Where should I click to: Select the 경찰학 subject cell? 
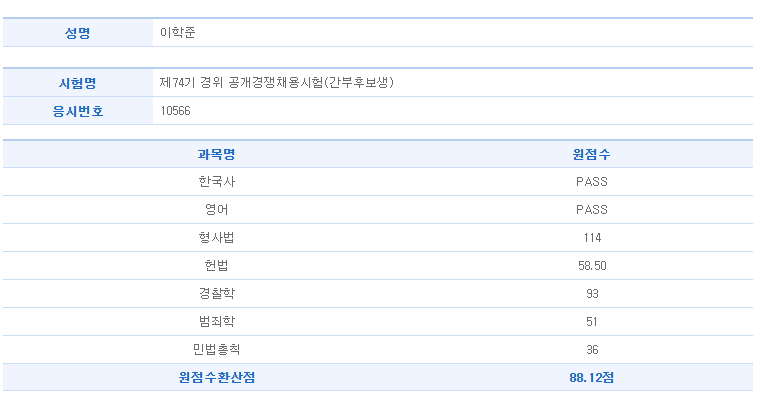tap(216, 293)
